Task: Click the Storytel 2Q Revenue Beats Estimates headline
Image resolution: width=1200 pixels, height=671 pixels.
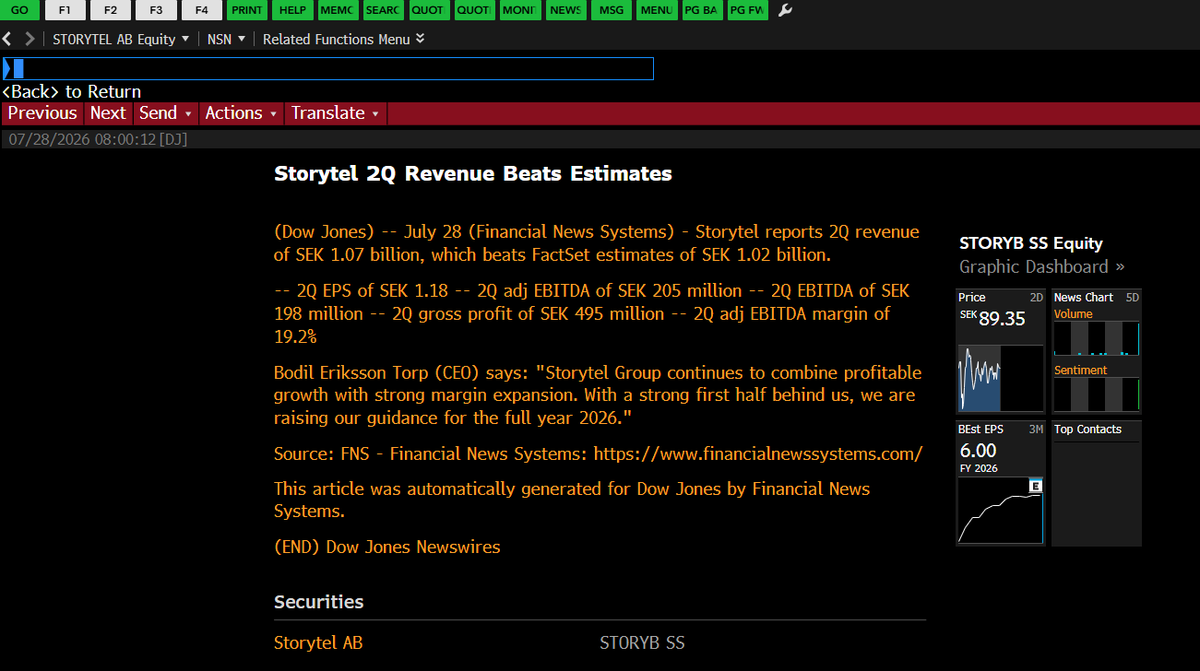Action: point(473,174)
